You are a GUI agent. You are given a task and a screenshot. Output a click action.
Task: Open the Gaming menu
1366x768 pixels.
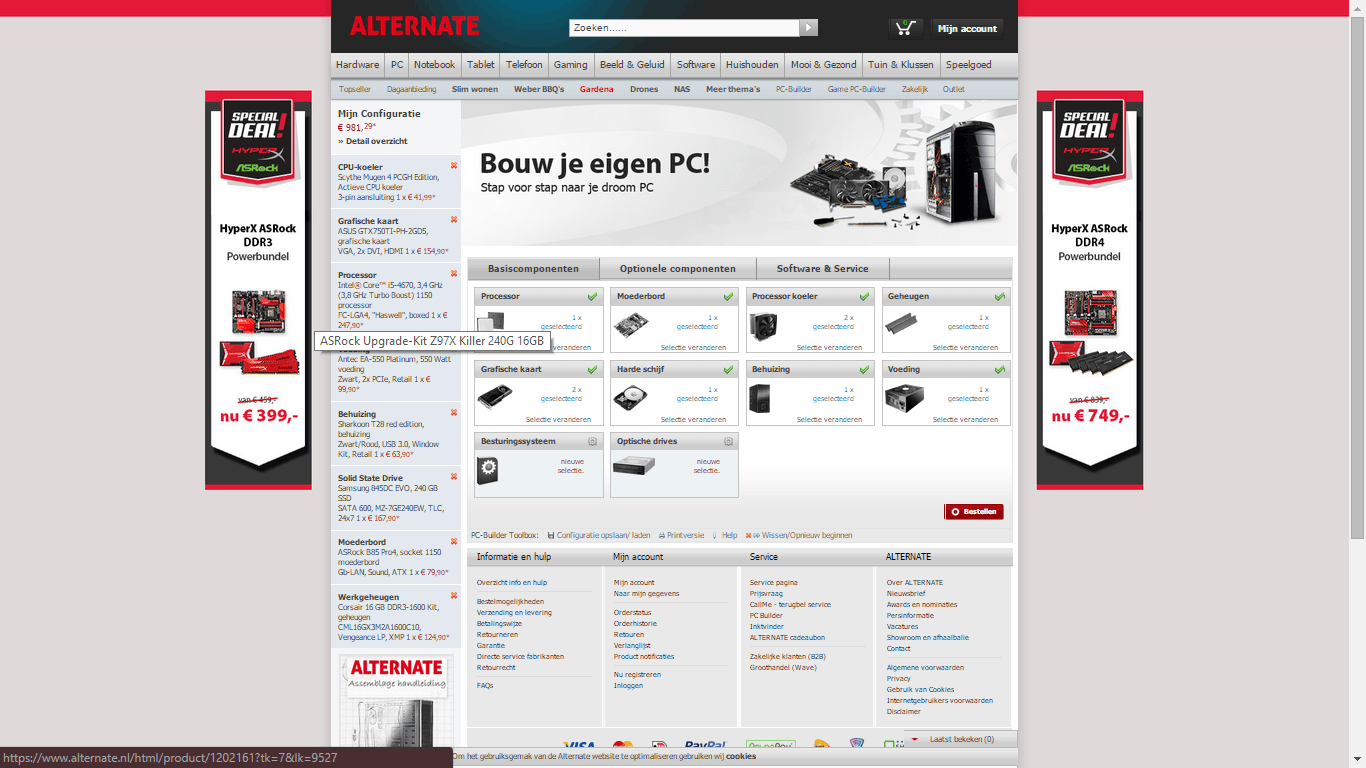point(571,65)
